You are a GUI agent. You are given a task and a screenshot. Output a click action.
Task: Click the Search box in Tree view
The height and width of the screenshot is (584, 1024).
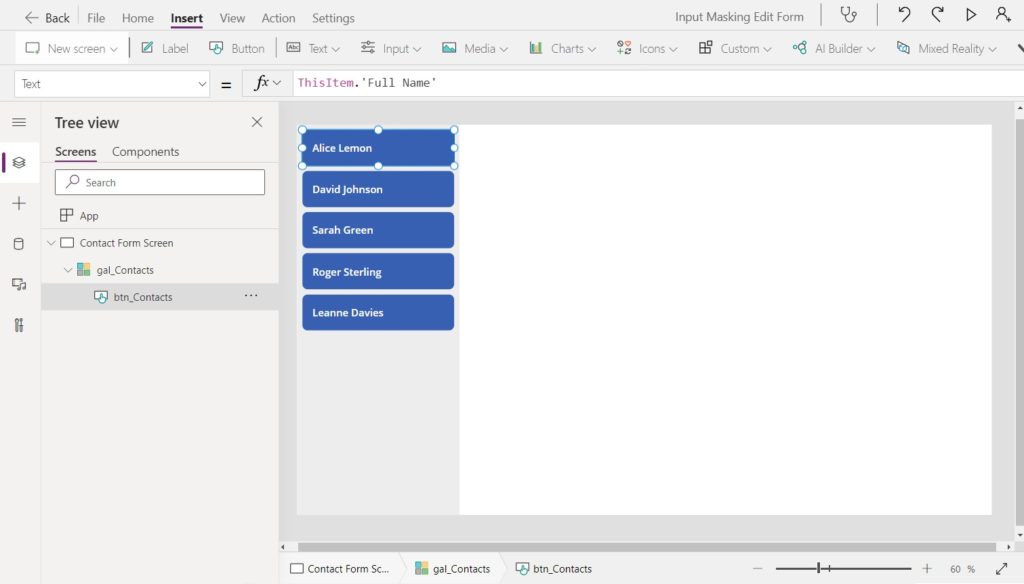coord(159,182)
